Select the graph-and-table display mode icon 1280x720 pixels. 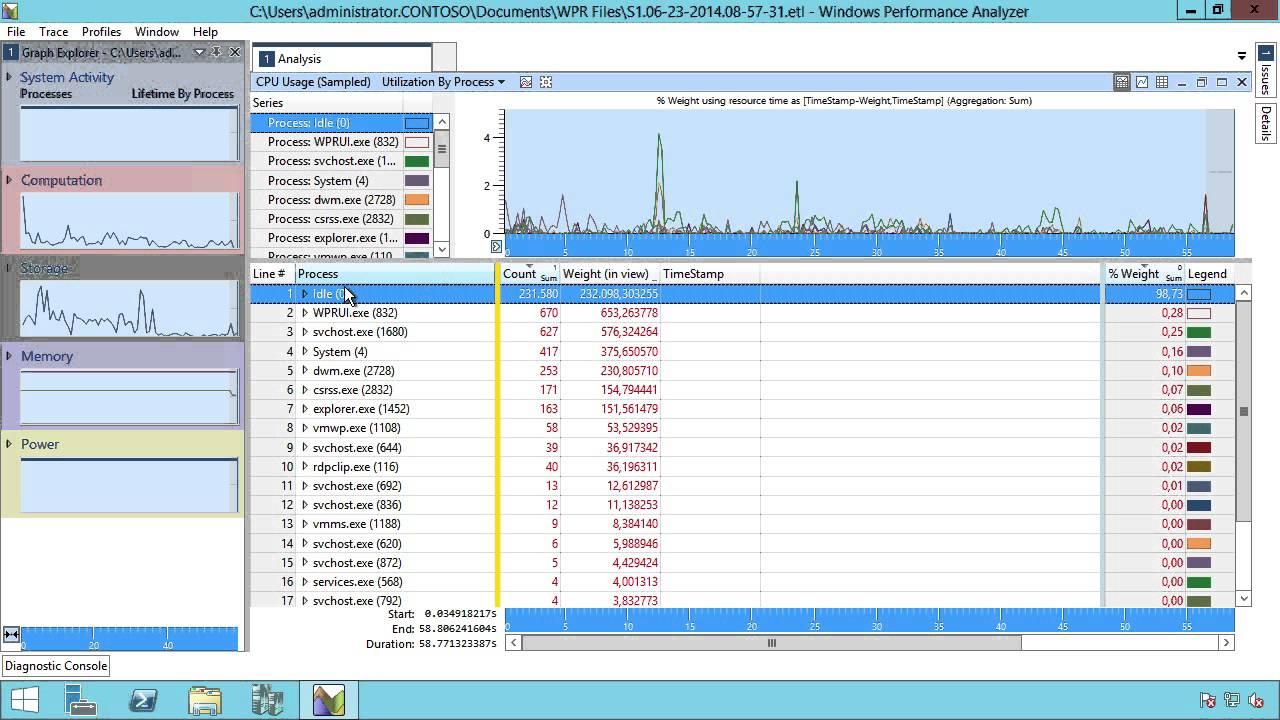(x=1121, y=82)
